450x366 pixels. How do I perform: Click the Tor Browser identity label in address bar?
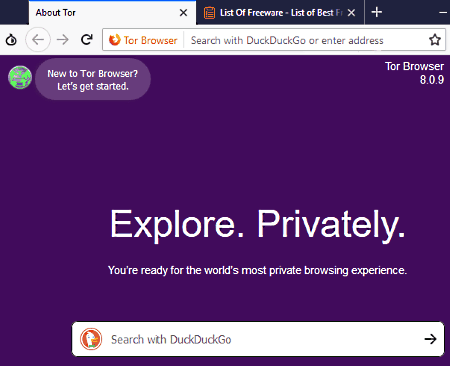pyautogui.click(x=144, y=40)
